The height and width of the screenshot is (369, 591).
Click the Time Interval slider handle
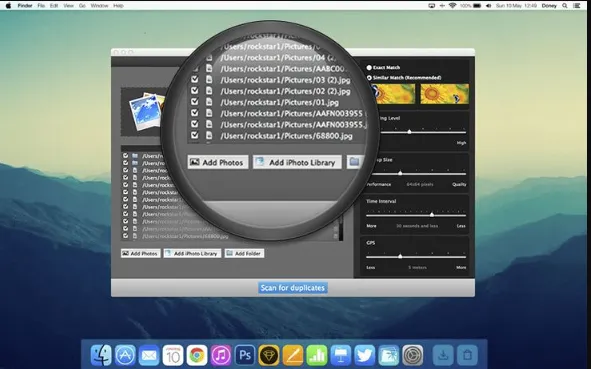432,215
